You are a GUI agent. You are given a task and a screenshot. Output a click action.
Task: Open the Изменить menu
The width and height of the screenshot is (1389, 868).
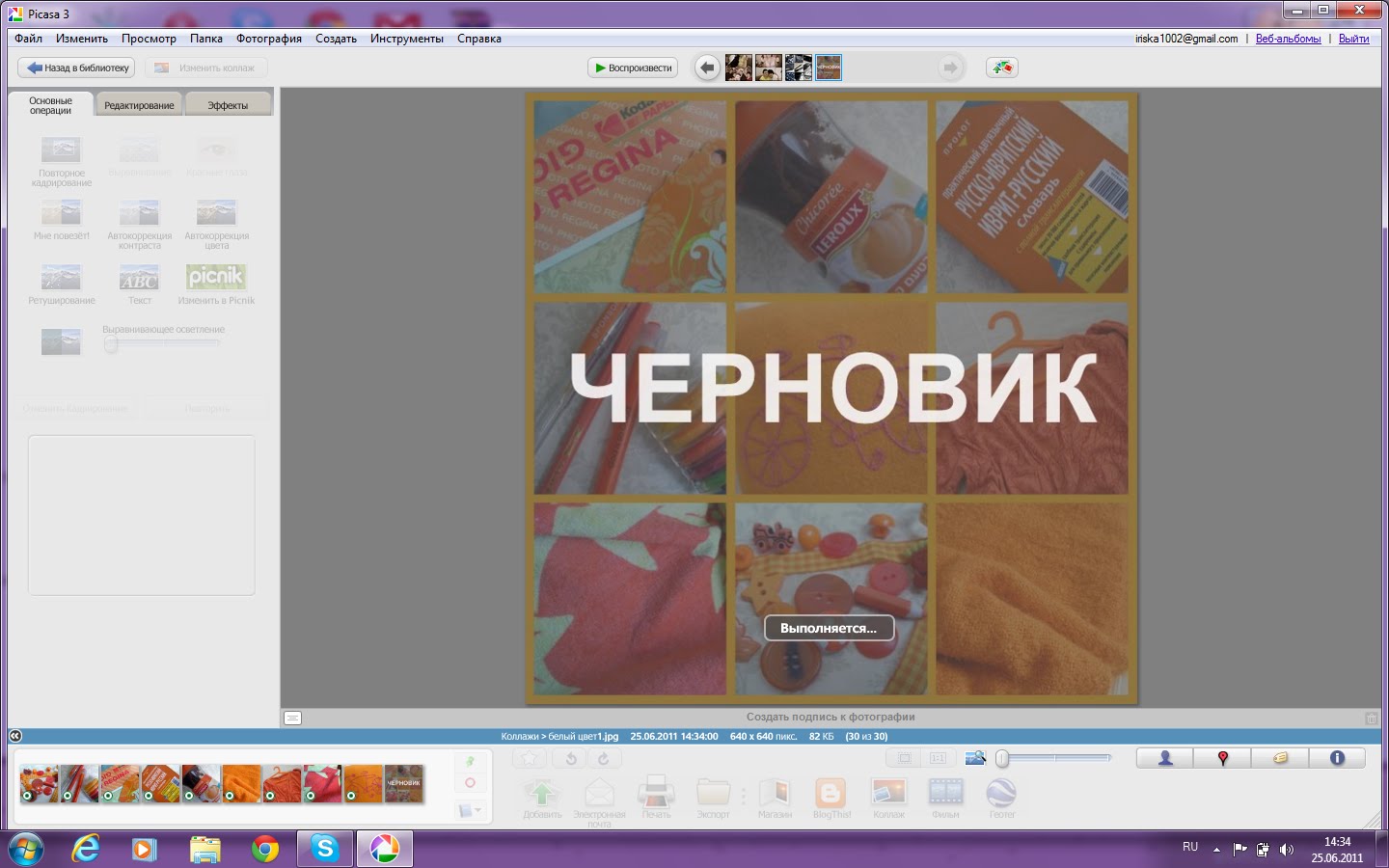[82, 39]
